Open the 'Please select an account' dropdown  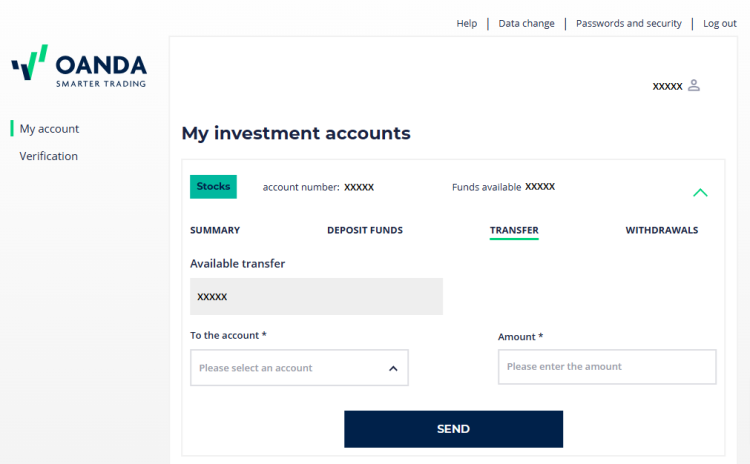tap(299, 368)
